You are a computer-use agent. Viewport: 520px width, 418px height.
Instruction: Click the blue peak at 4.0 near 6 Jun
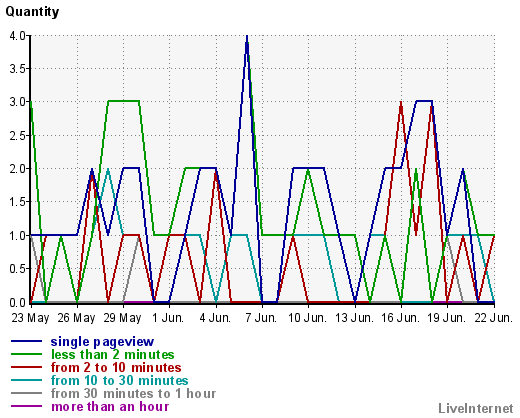tap(247, 37)
